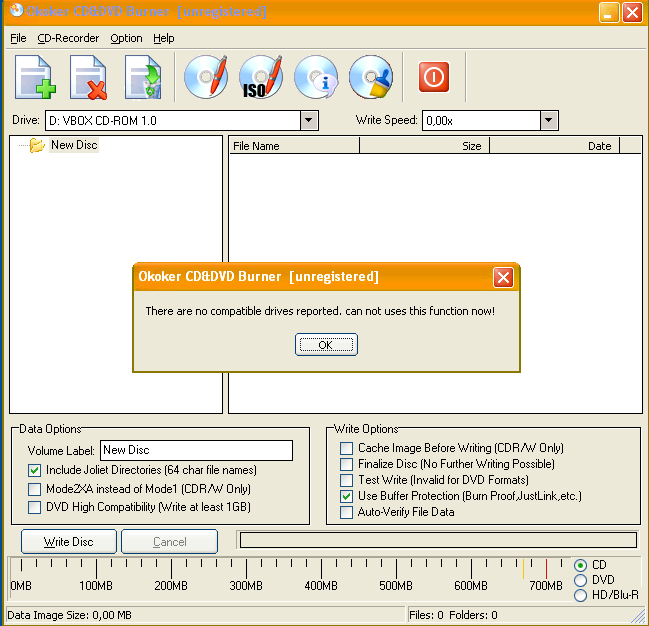Enable Auto-Verify File Data checkbox
This screenshot has height=626, width=649.
(x=346, y=512)
